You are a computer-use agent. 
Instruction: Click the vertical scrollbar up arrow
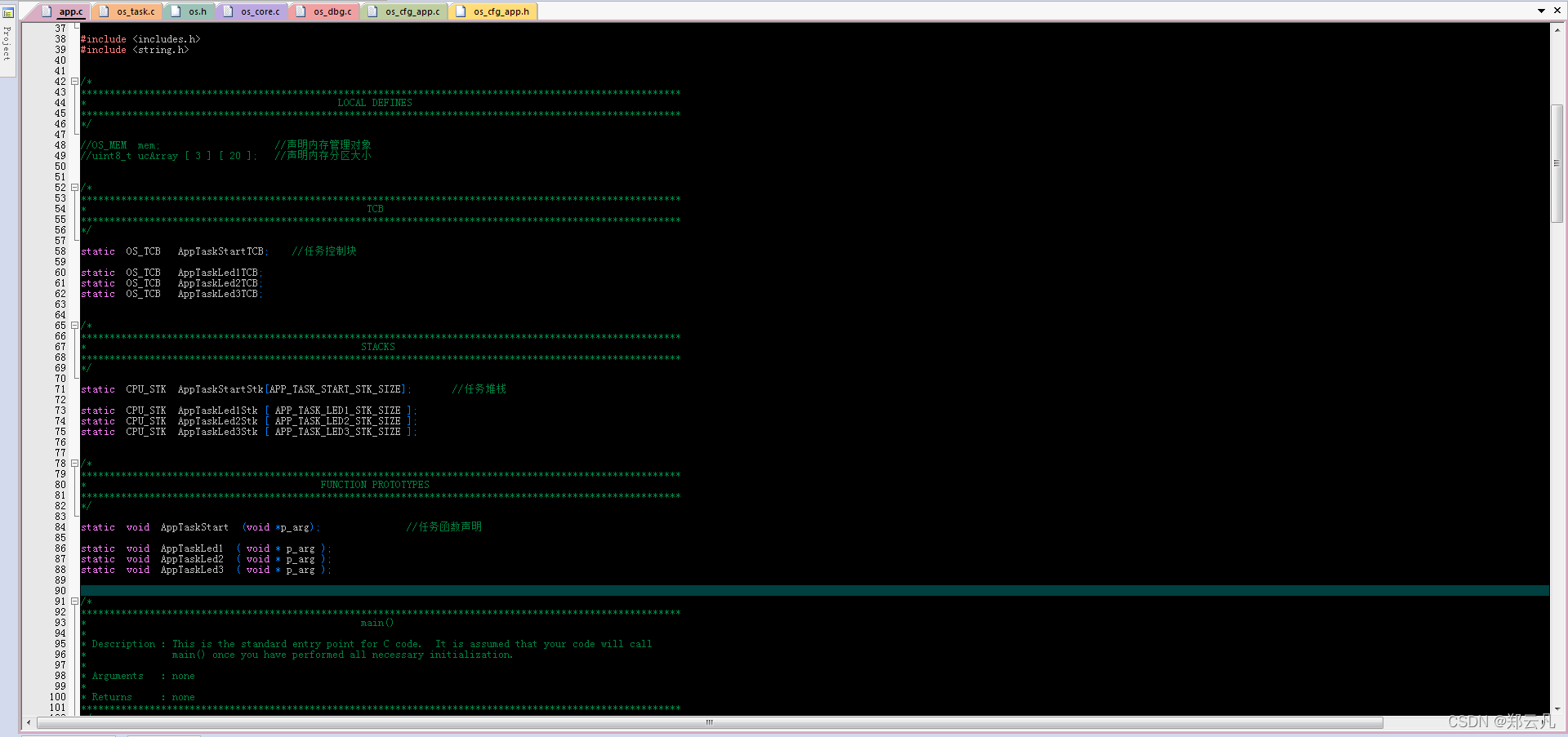pos(1557,29)
